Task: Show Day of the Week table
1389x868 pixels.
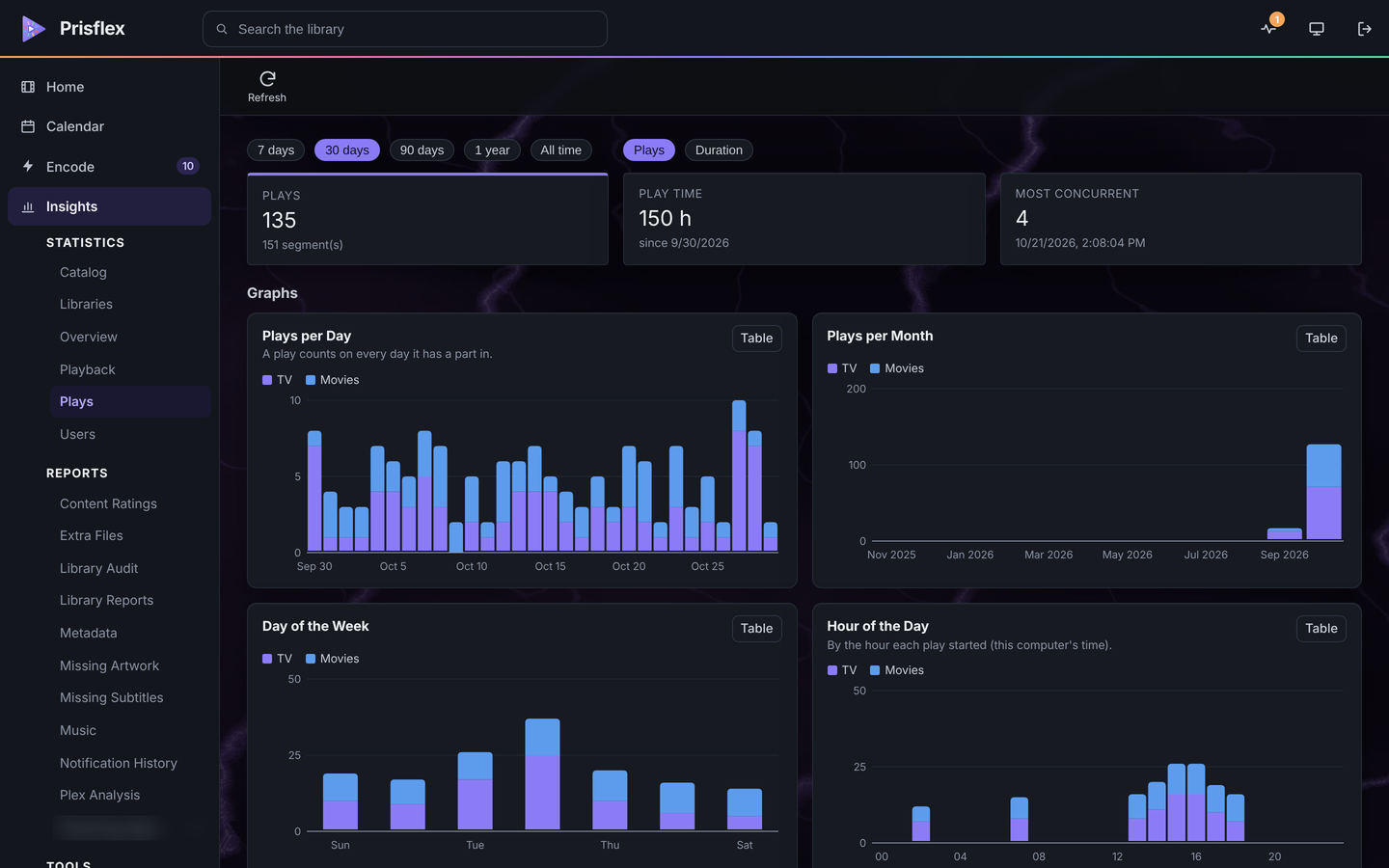Action: [x=757, y=629]
